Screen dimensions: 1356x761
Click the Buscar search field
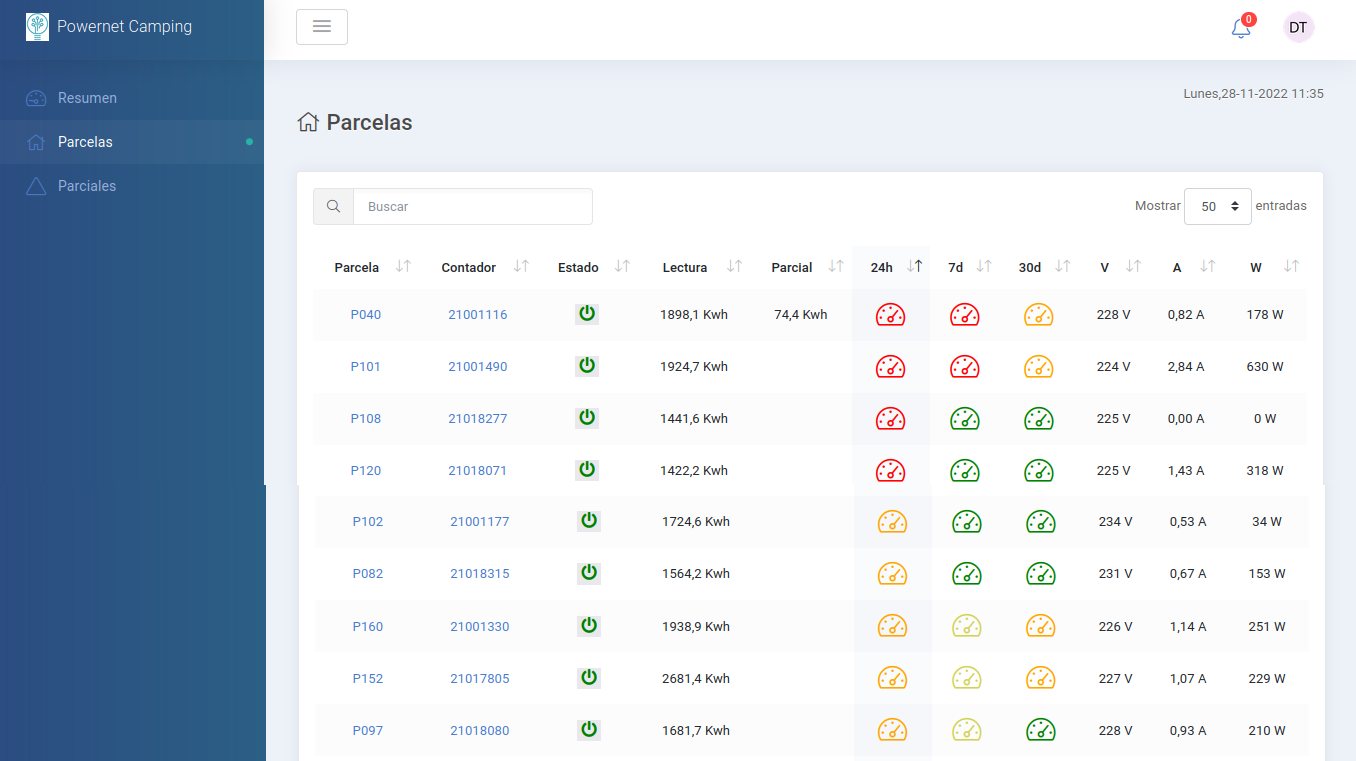coord(473,207)
